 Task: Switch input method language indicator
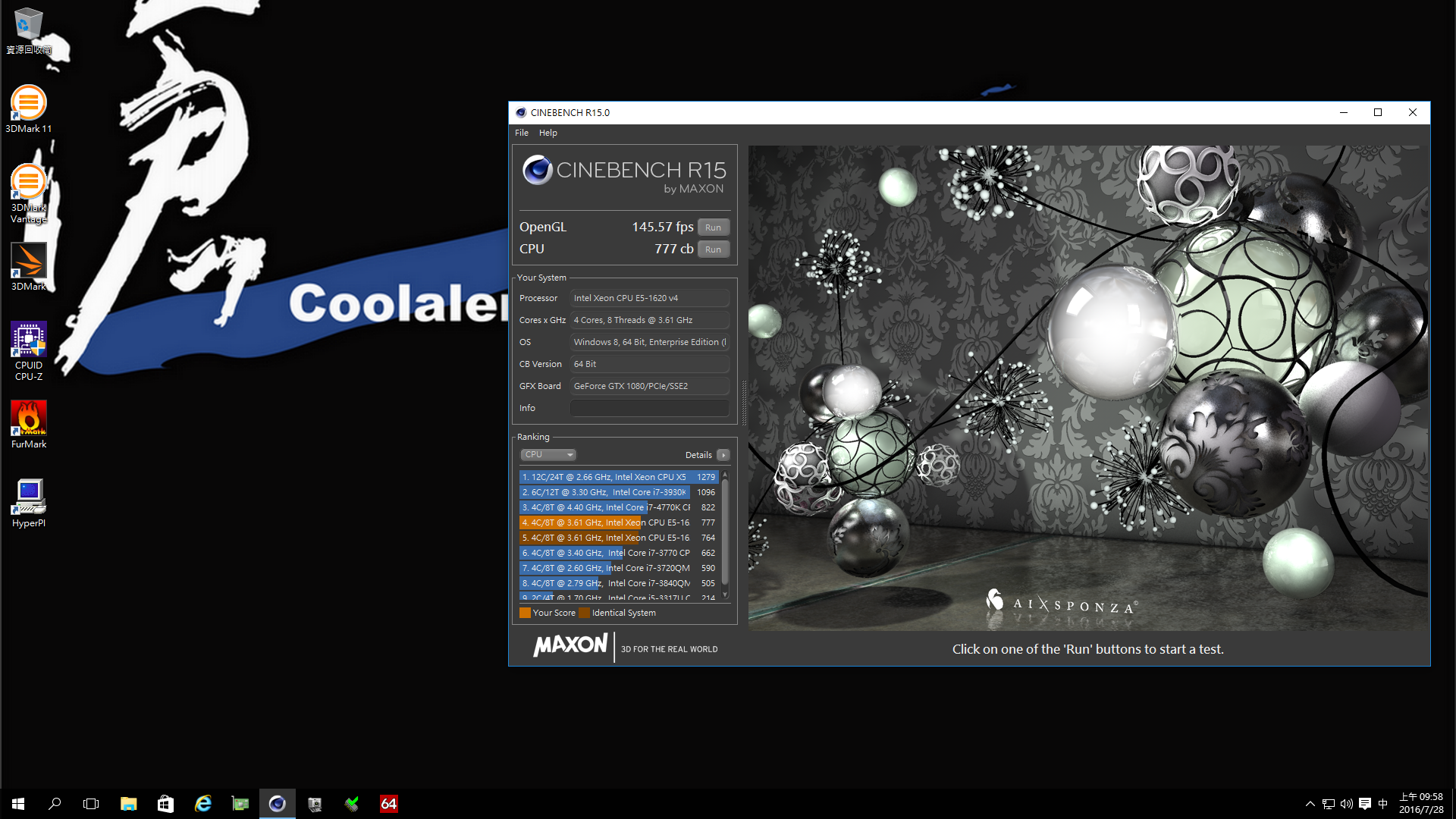1382,804
